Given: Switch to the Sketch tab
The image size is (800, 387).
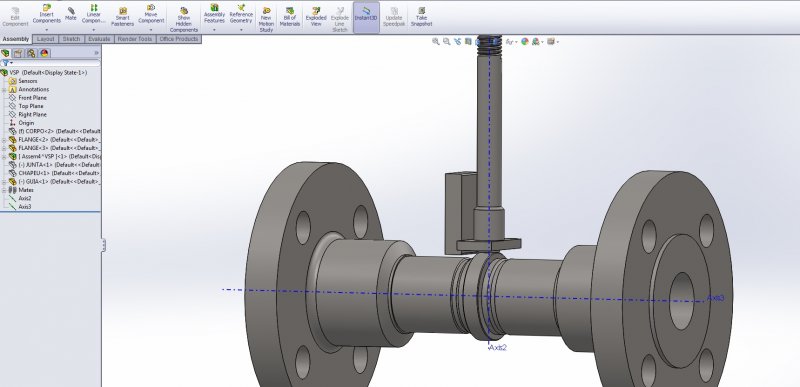Looking at the screenshot, I should [x=71, y=39].
